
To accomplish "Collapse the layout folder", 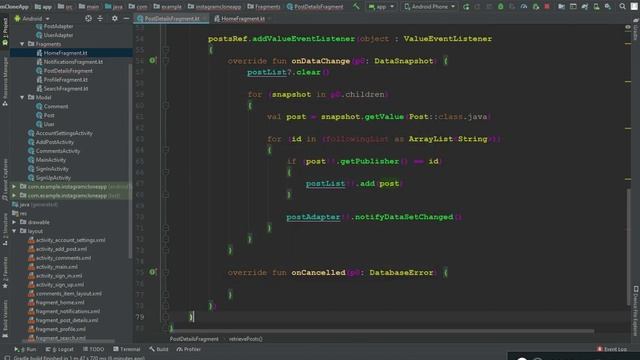I will (x=14, y=231).
